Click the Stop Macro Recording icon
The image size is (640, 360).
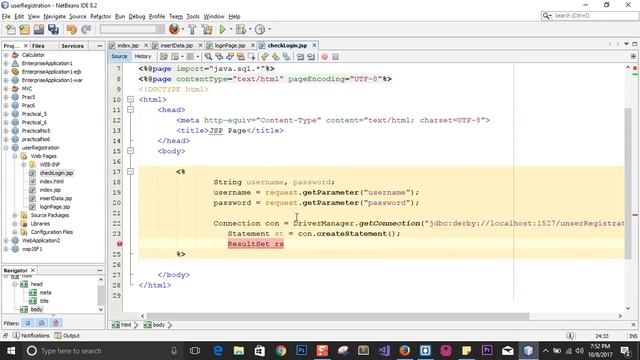click(336, 57)
